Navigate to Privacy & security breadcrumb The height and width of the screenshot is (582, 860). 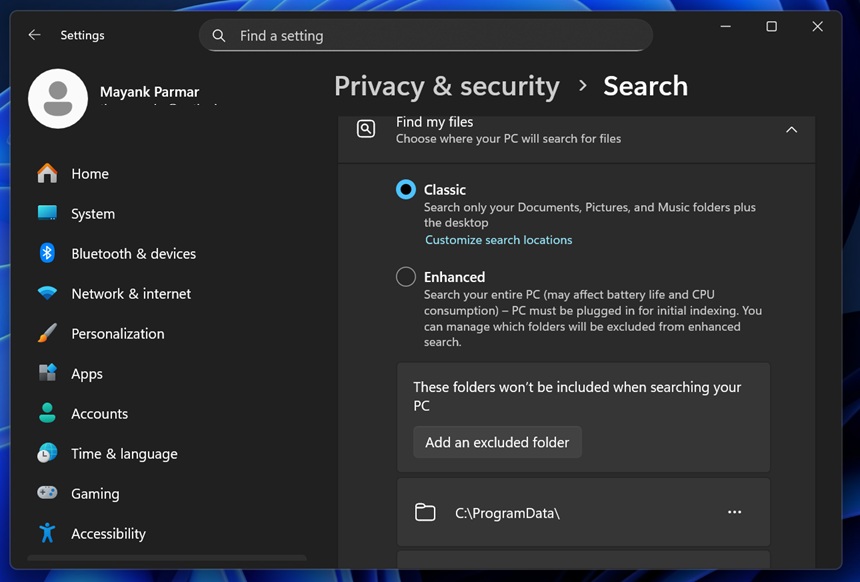click(x=447, y=86)
